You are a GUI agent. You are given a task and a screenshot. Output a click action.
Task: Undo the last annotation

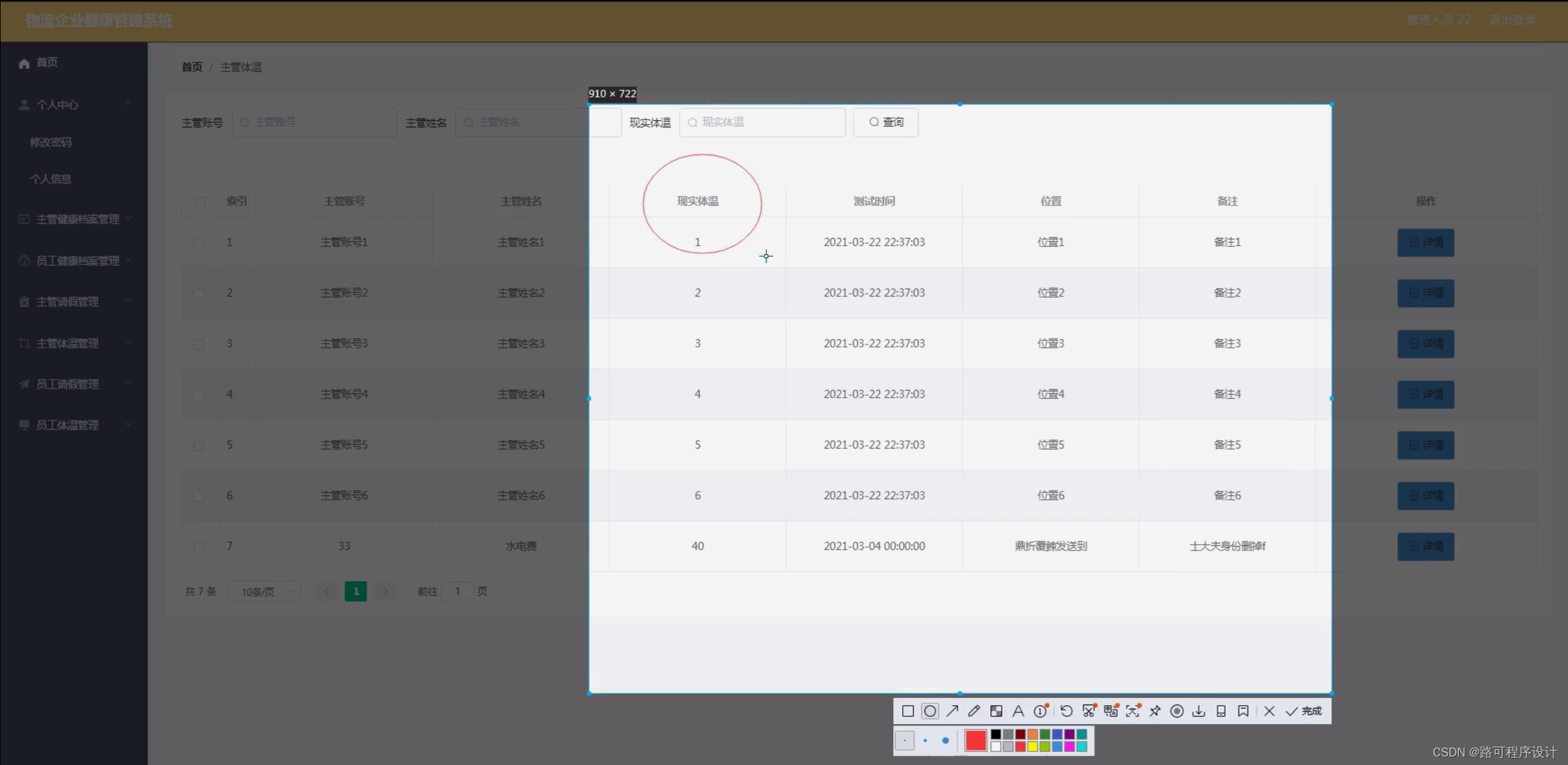[1066, 711]
